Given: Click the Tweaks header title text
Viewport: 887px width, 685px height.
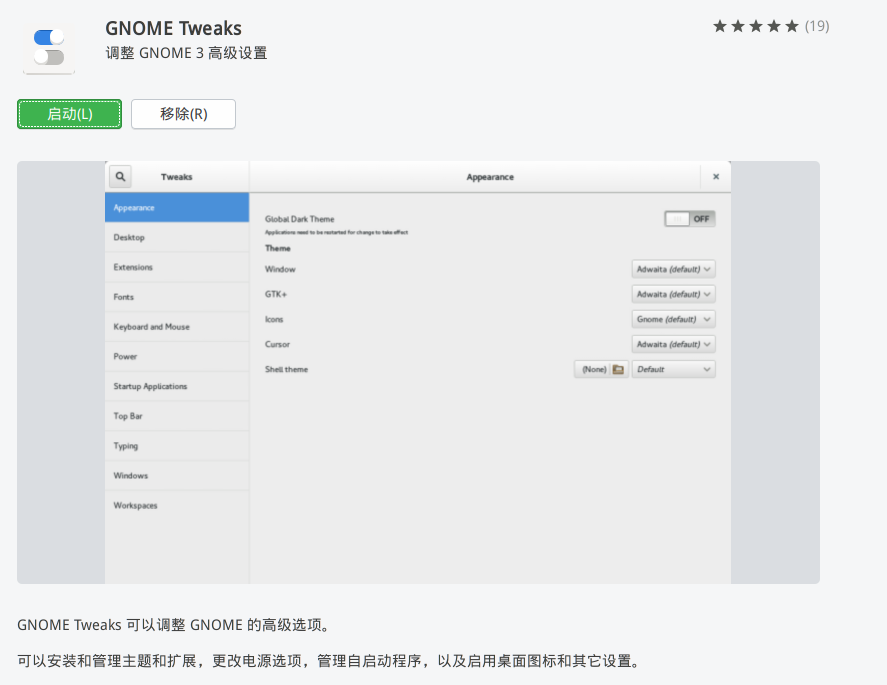Looking at the screenshot, I should (176, 177).
